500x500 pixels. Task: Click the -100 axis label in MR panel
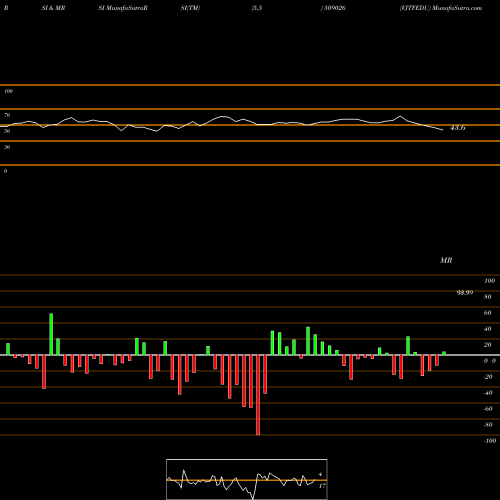click(x=490, y=441)
